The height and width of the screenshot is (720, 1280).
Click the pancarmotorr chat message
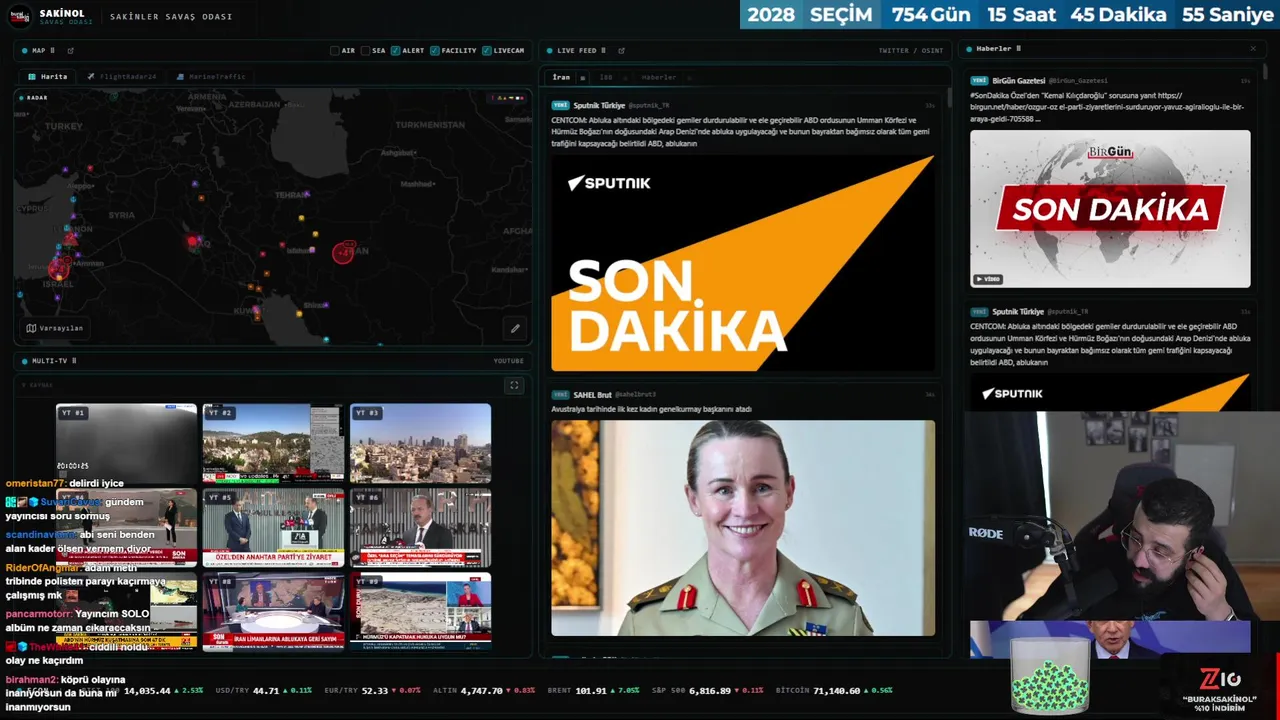click(x=78, y=621)
